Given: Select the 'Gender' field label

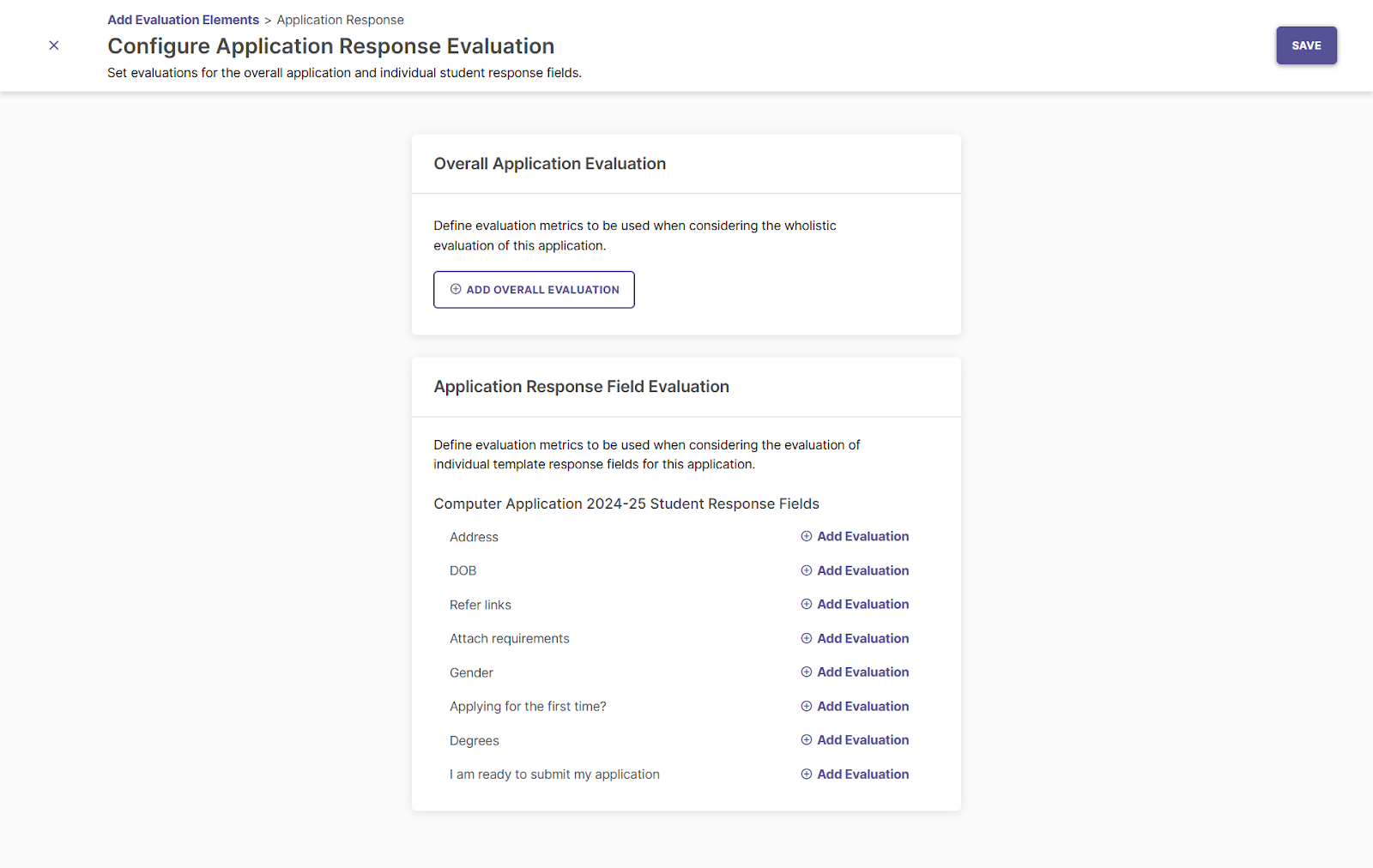Looking at the screenshot, I should (x=471, y=672).
